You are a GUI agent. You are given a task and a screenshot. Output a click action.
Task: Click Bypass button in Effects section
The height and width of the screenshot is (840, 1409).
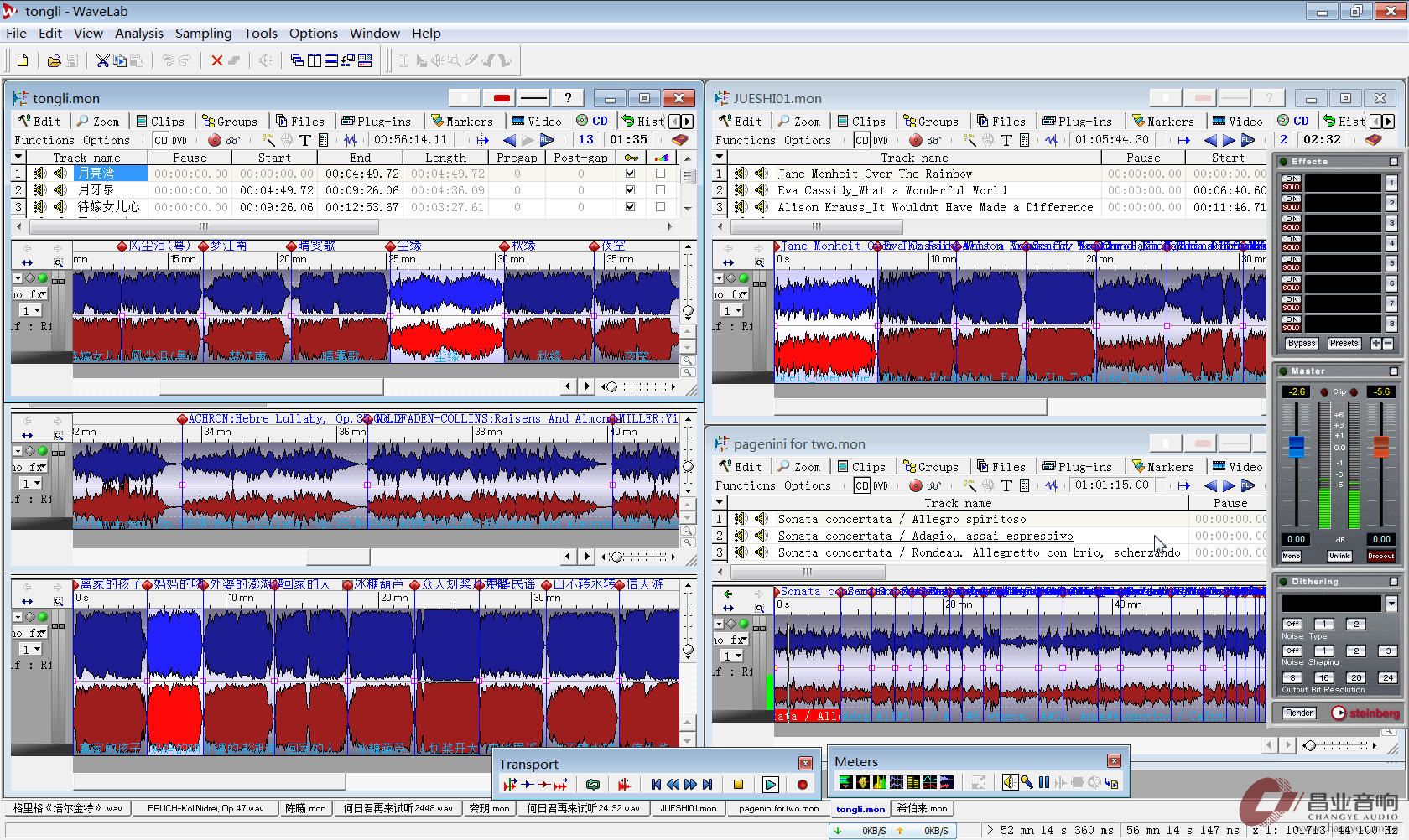click(1302, 344)
